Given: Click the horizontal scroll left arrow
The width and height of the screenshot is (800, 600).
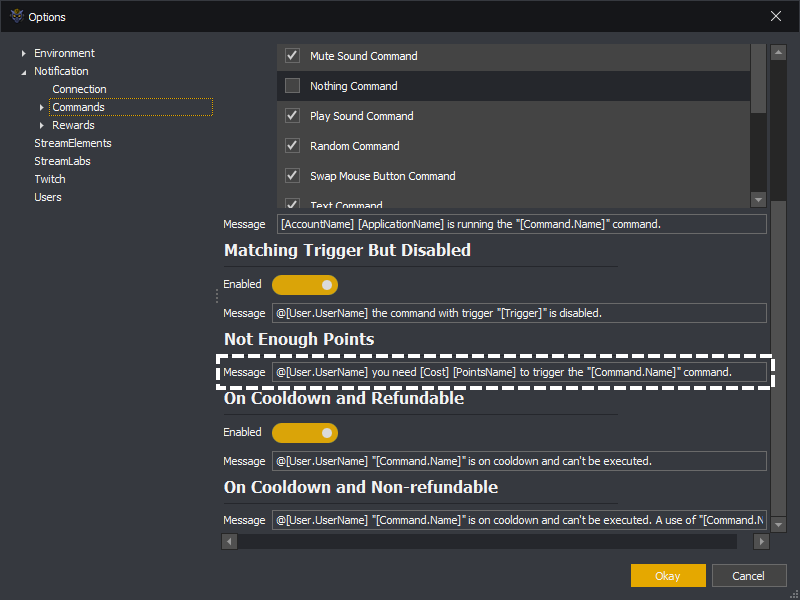Looking at the screenshot, I should click(x=229, y=541).
